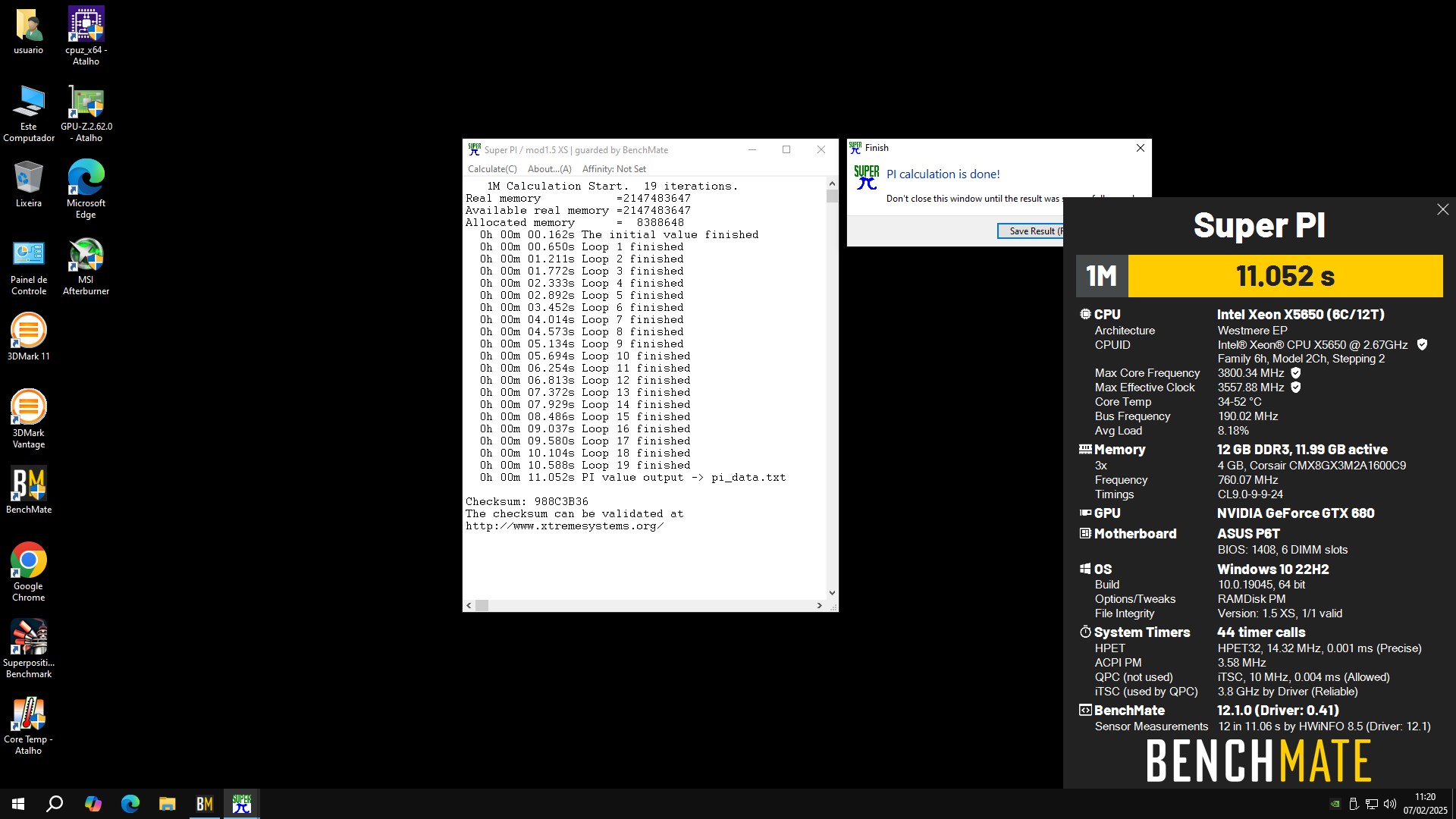
Task: Click Super PI horizontal scrollbar right arrow
Action: (x=819, y=605)
